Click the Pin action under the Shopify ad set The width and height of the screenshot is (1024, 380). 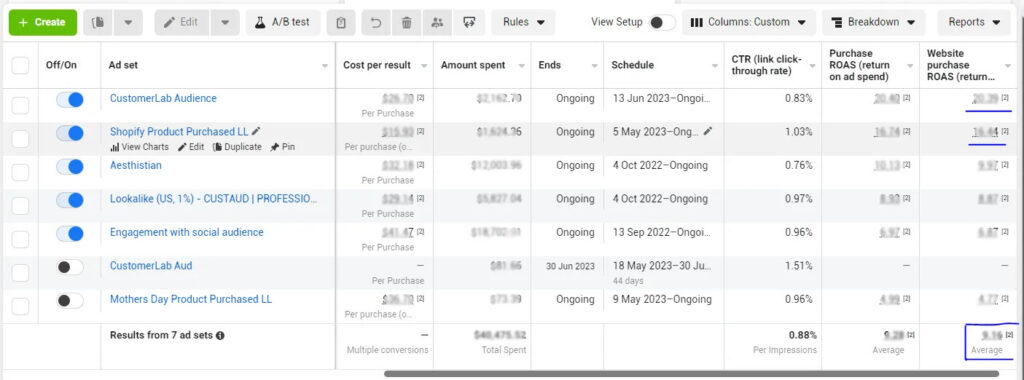click(282, 147)
